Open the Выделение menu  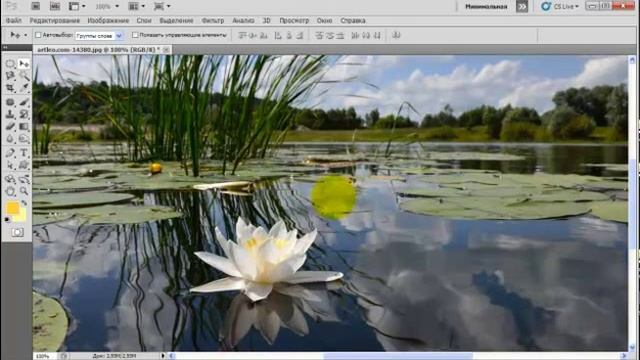click(x=176, y=20)
